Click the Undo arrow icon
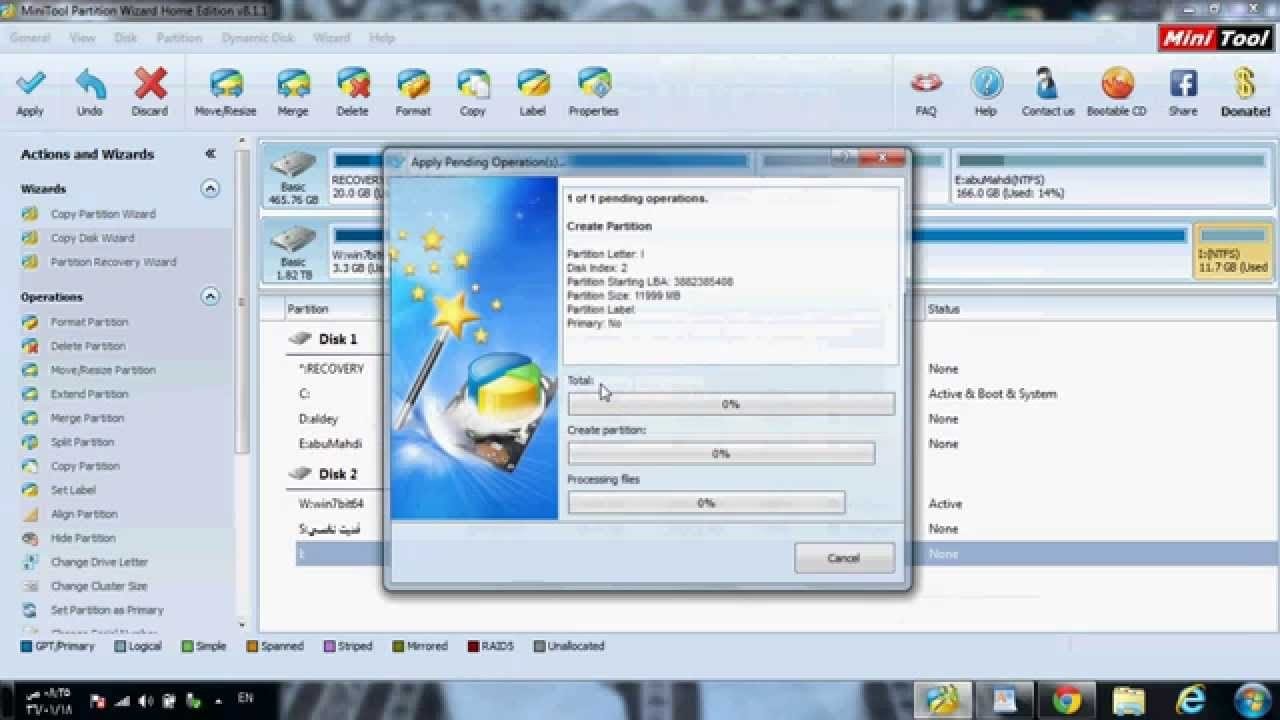 pyautogui.click(x=90, y=85)
